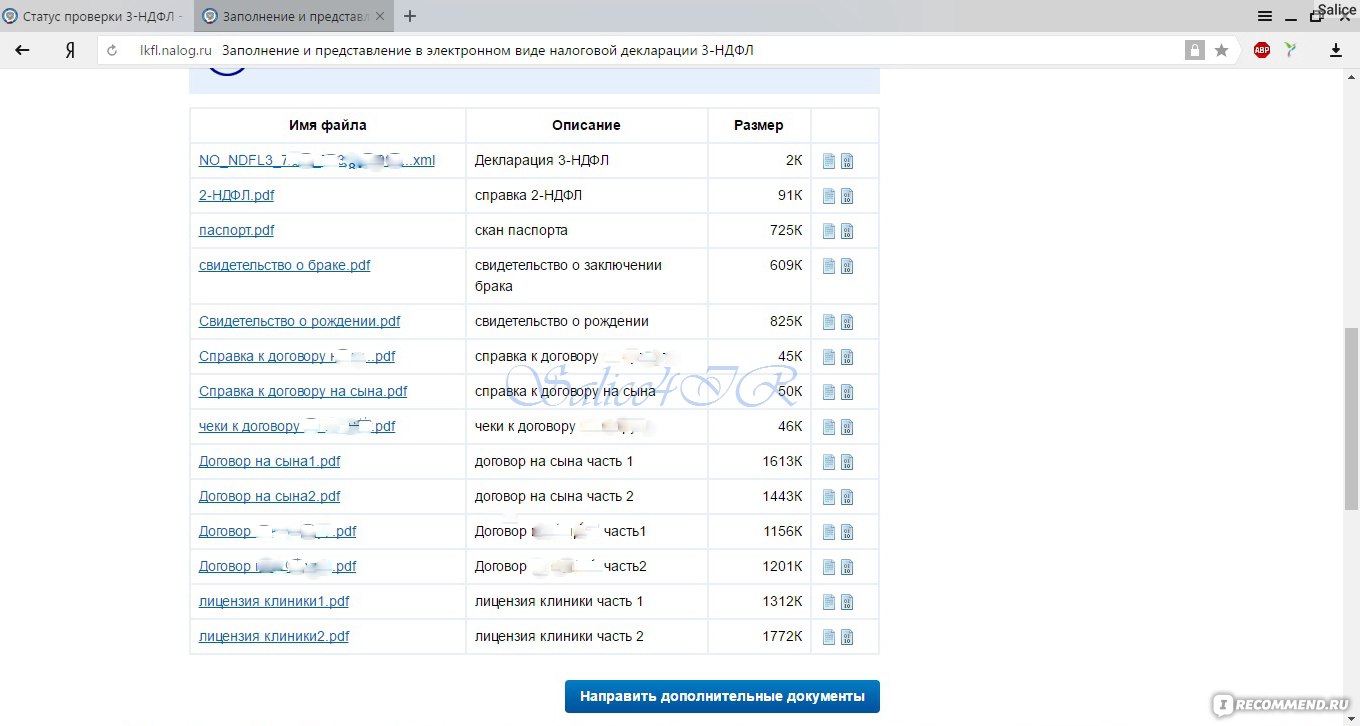Go back with the browser arrow
Screen dimensions: 1360x726
pyautogui.click(x=22, y=50)
